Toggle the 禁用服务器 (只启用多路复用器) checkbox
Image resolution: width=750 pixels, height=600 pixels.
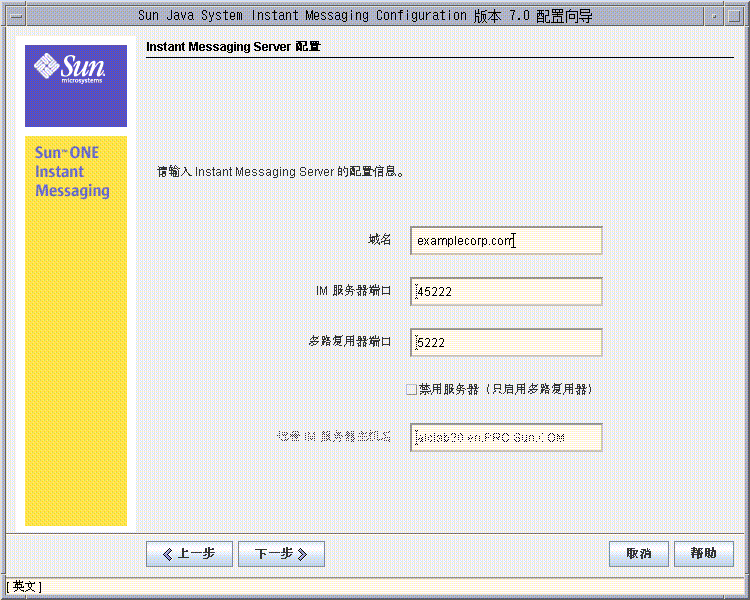(411, 389)
